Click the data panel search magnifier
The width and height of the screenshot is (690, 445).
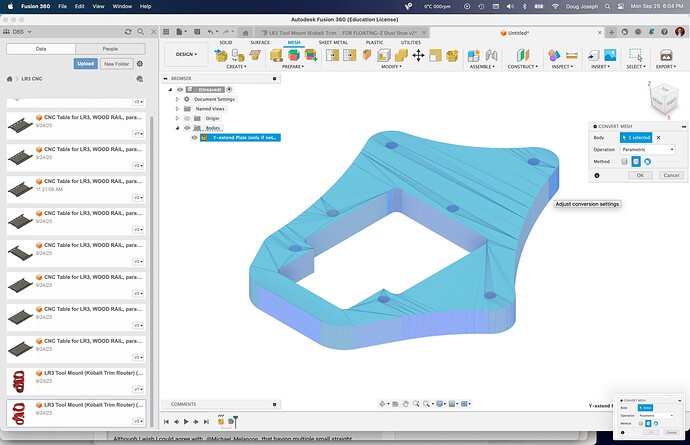141,32
